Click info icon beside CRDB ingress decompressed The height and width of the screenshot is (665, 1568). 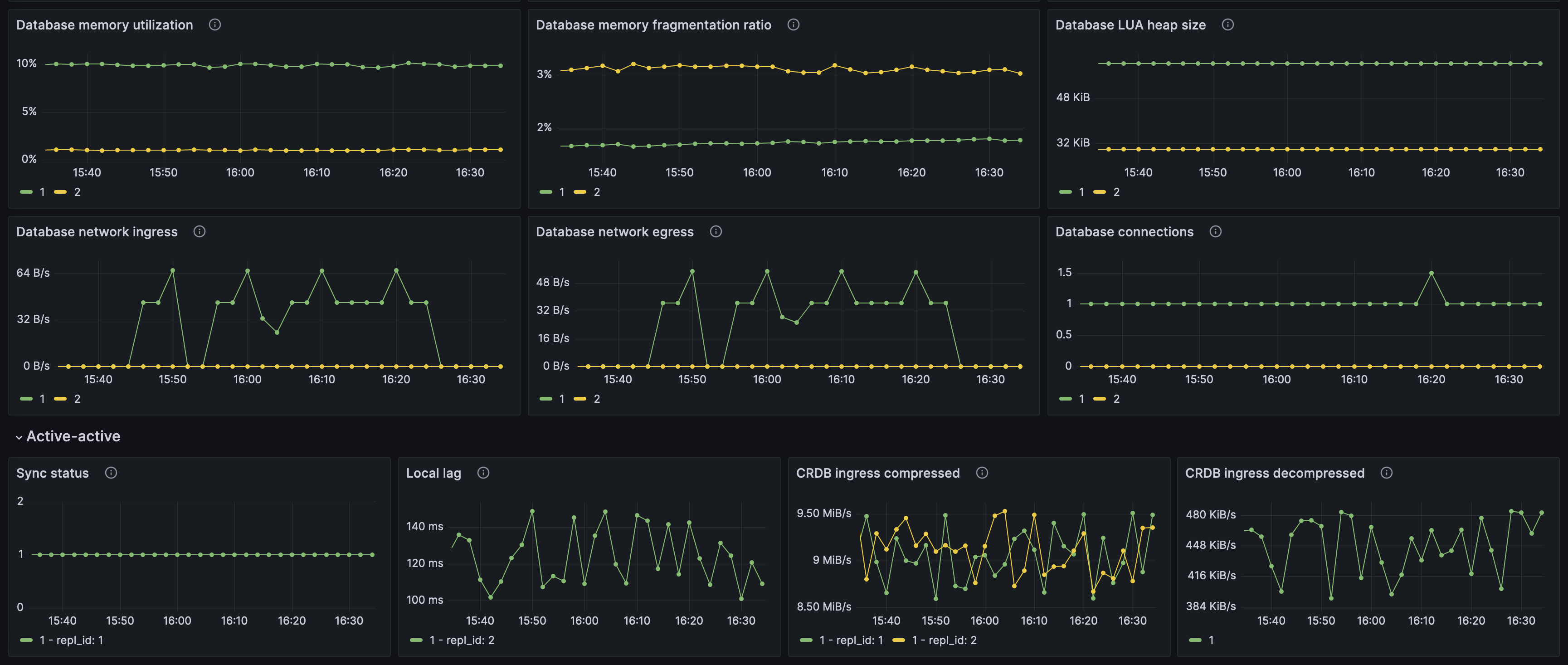point(1387,473)
